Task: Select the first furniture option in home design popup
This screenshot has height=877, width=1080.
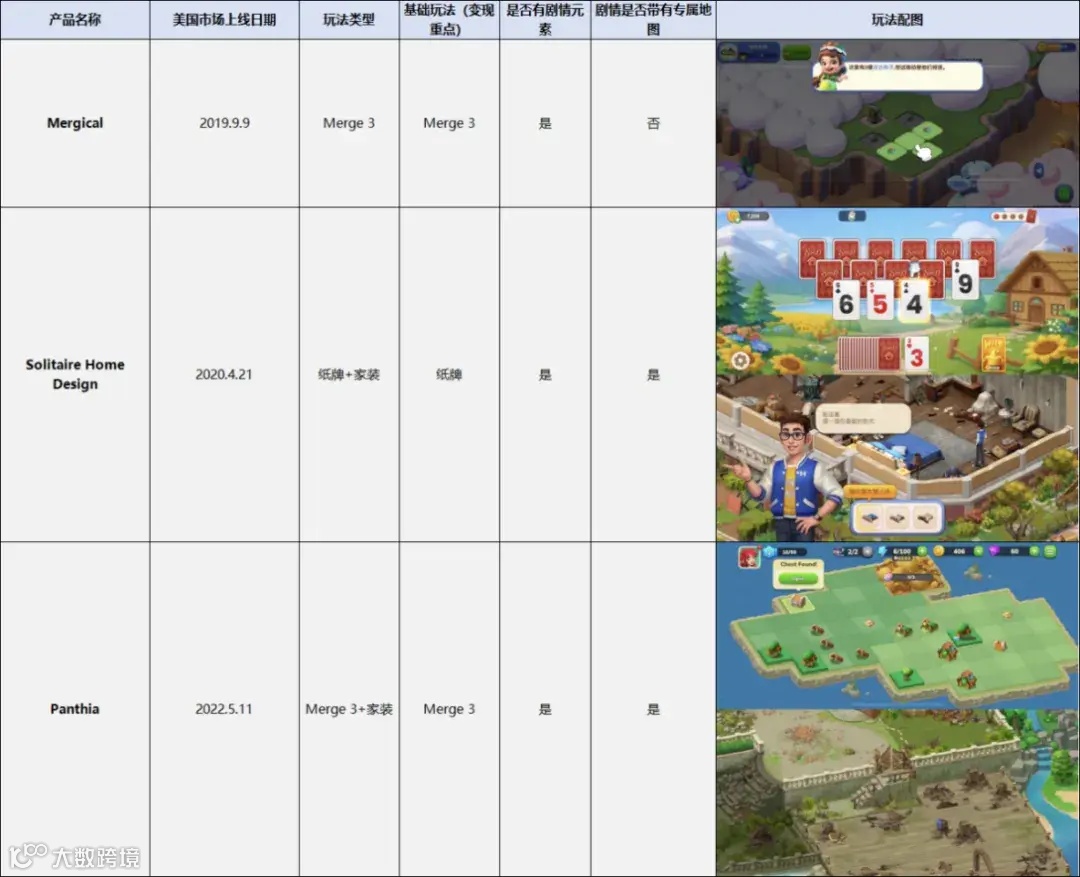Action: click(870, 517)
